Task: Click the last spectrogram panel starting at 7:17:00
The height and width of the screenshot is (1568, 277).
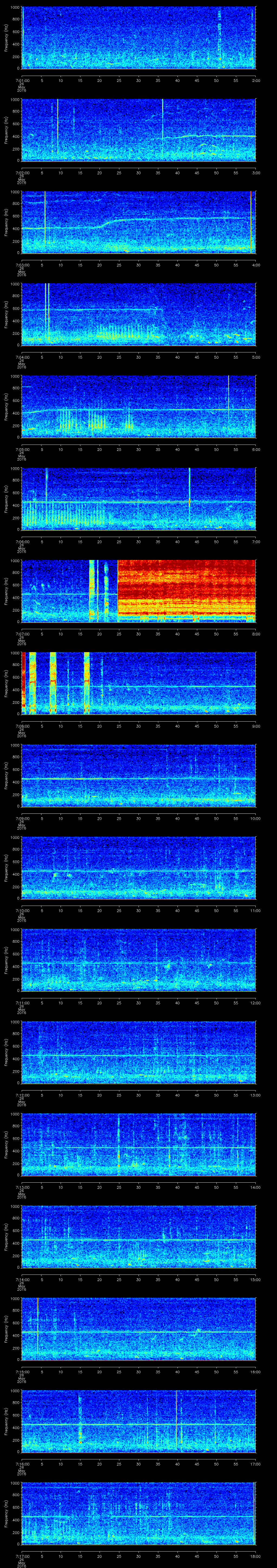Action: (x=138, y=1513)
